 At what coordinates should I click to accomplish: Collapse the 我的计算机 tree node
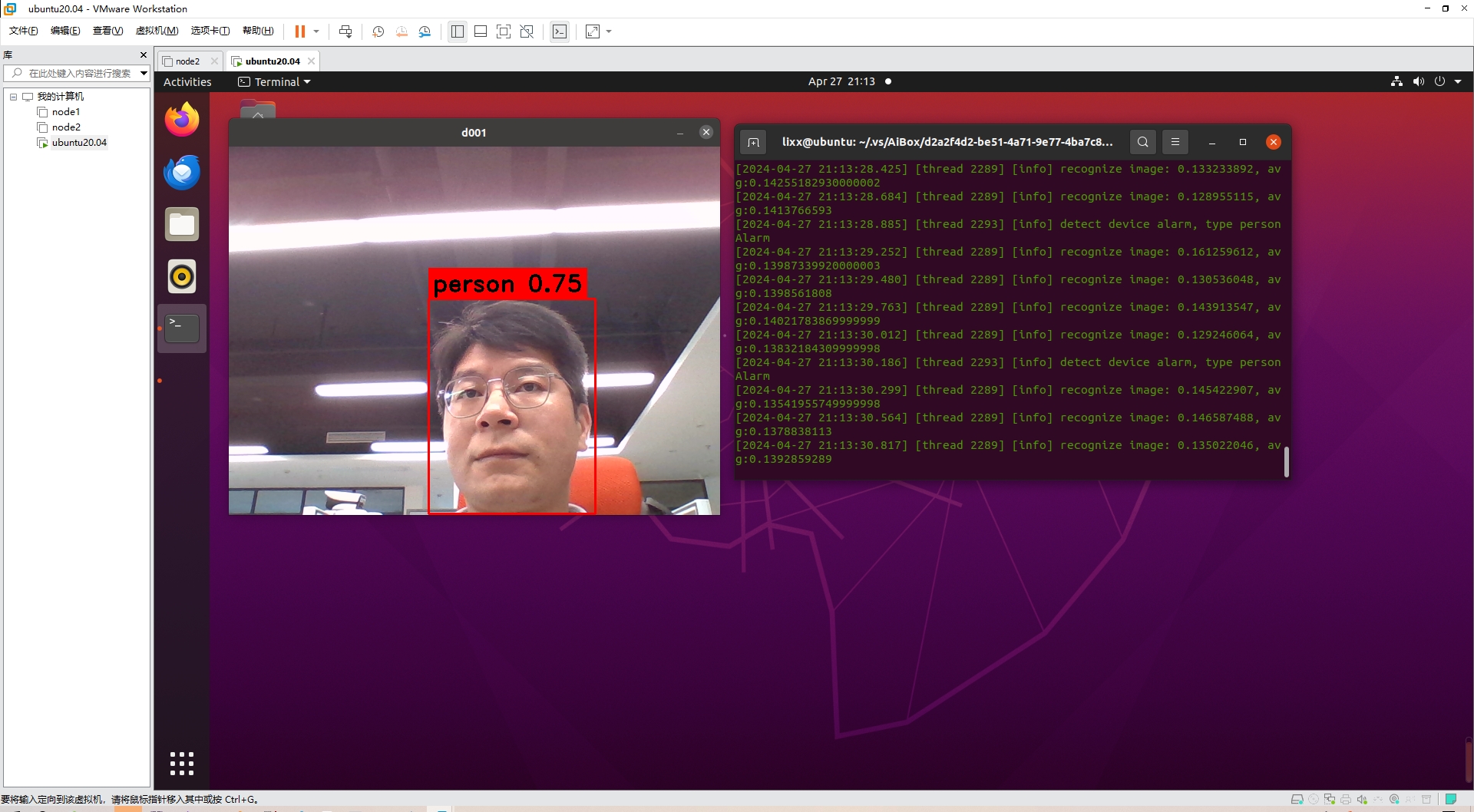tap(13, 97)
